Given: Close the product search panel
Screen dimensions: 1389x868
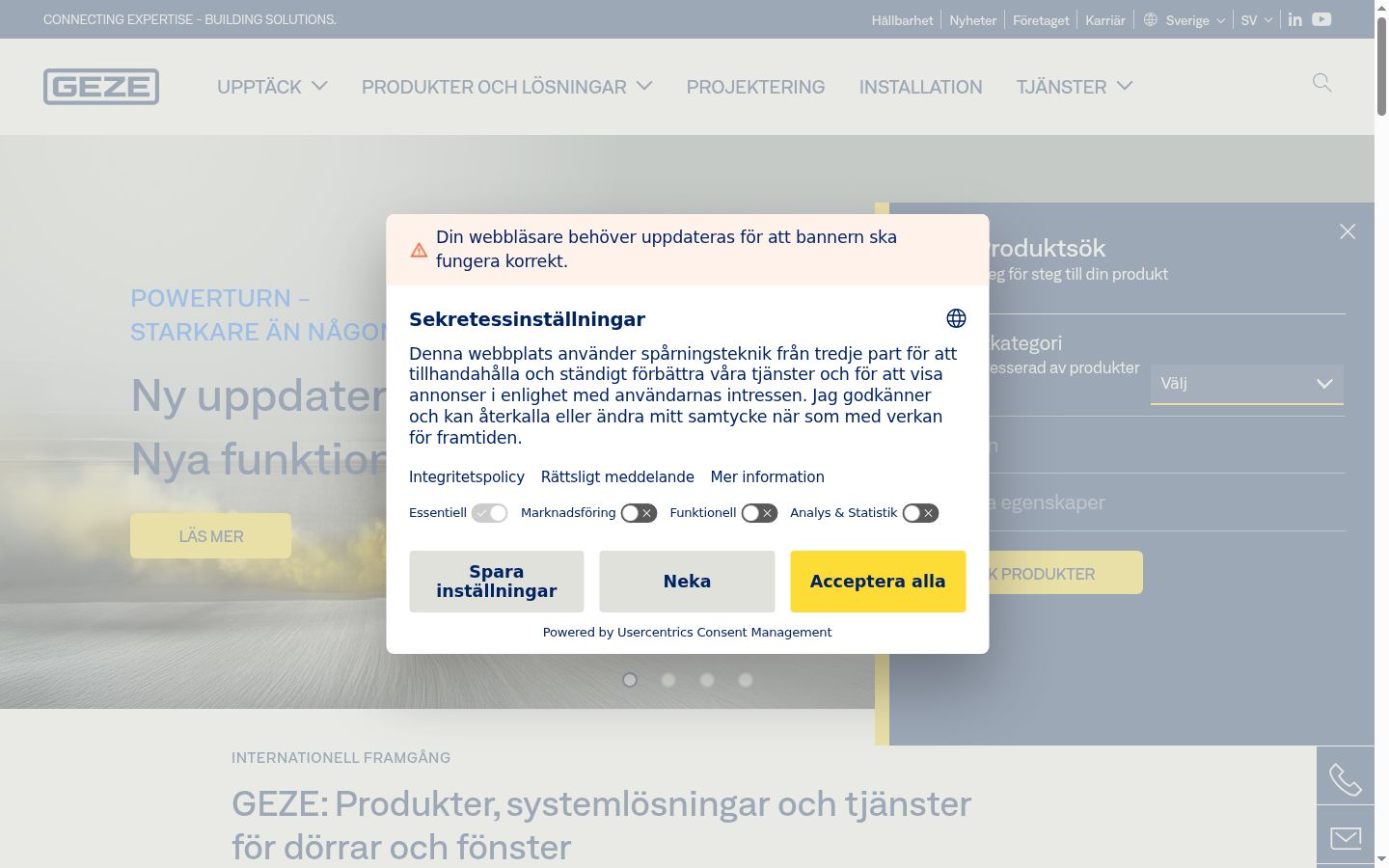Looking at the screenshot, I should coord(1348,231).
